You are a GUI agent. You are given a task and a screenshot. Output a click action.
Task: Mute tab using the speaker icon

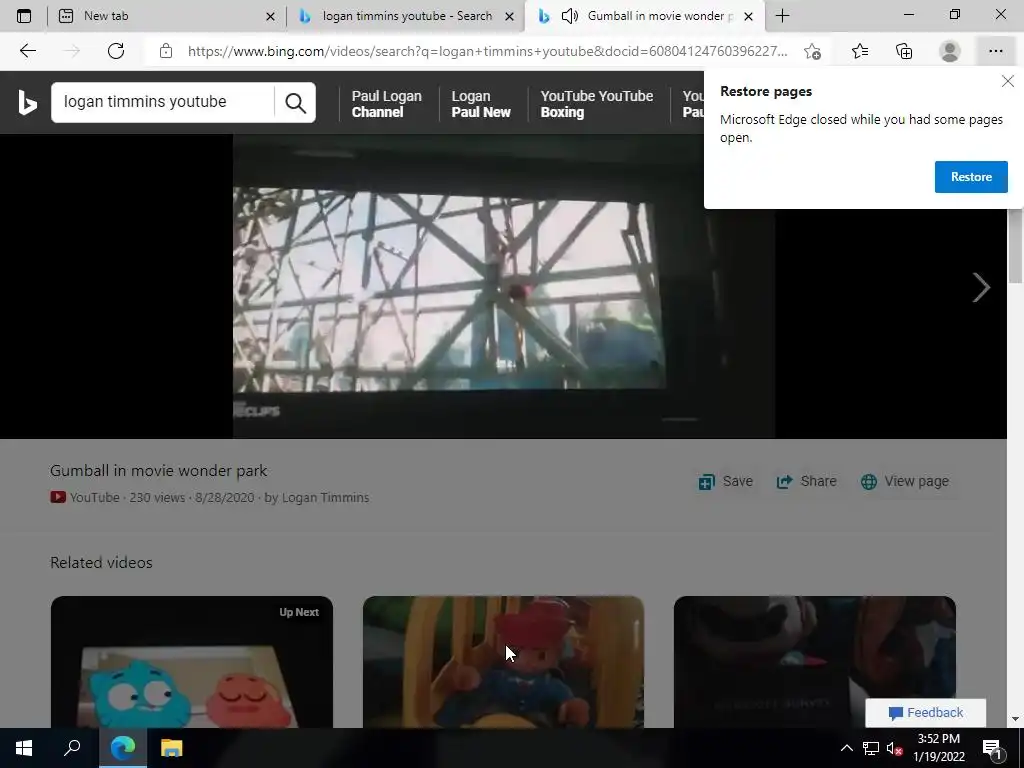pyautogui.click(x=570, y=16)
